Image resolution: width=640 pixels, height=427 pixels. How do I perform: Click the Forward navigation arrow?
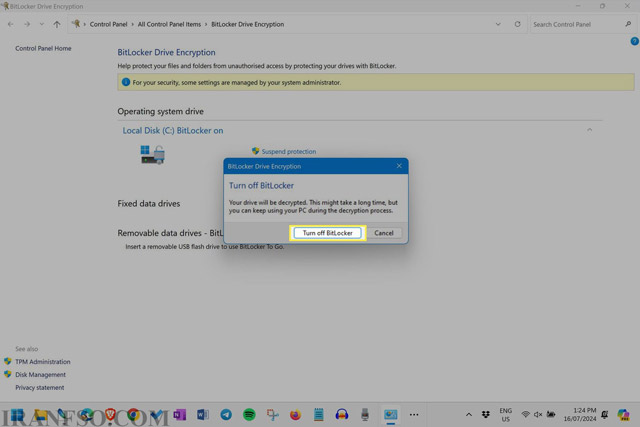tap(27, 24)
